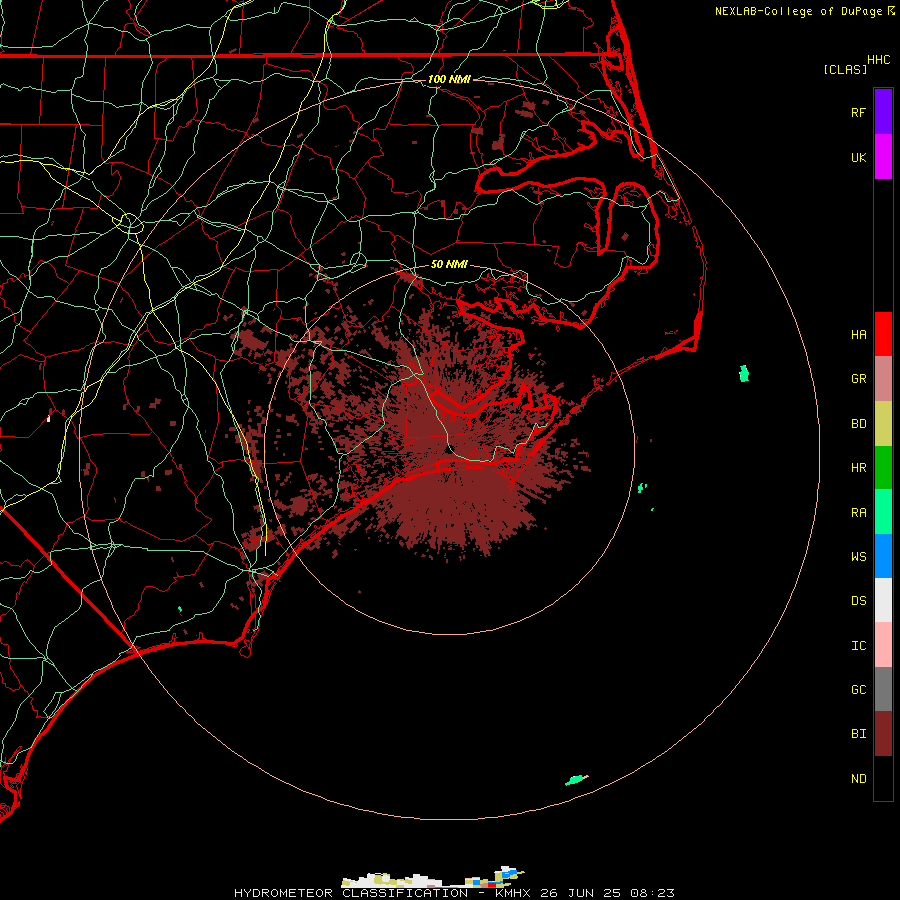Click the HHC product code text

878,60
